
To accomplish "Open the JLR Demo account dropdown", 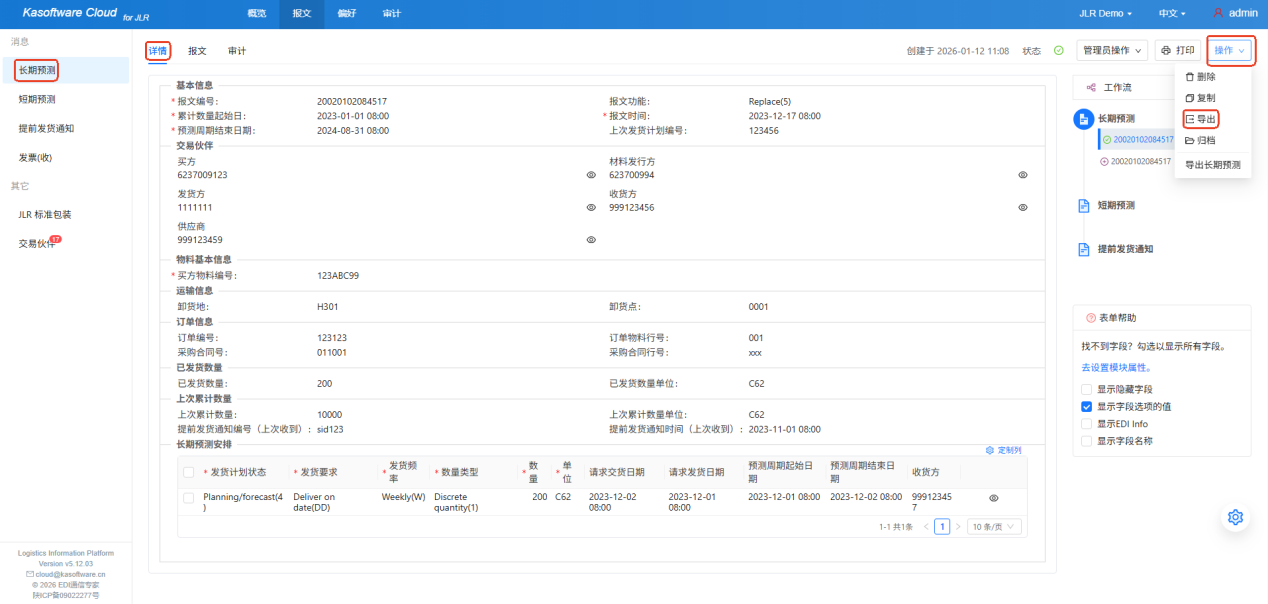I will tap(1106, 13).
